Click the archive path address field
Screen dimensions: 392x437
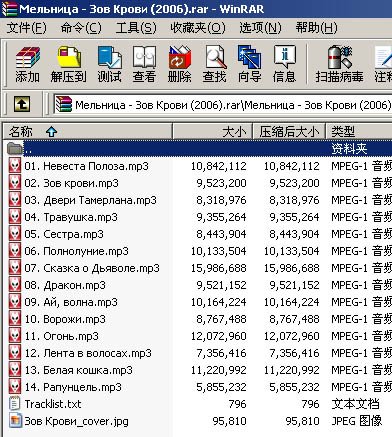point(223,105)
